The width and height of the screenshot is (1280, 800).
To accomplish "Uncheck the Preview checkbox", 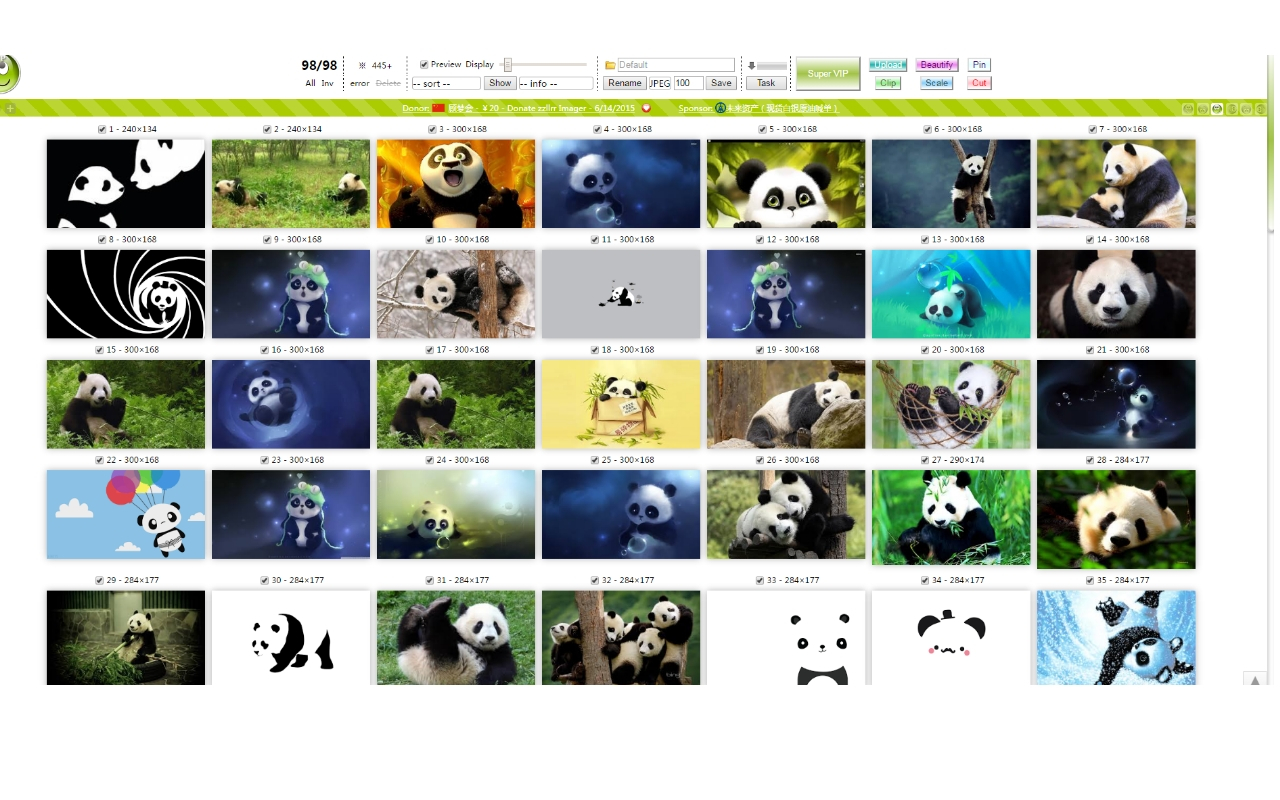I will [x=423, y=64].
